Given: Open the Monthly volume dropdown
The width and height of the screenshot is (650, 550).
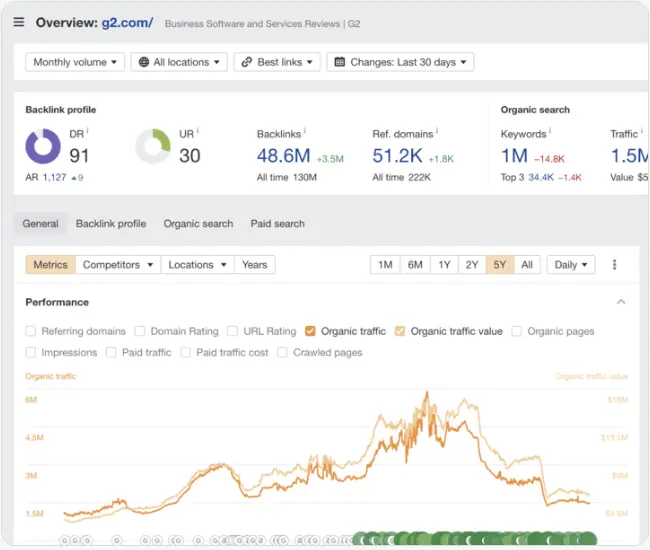Looking at the screenshot, I should click(75, 62).
